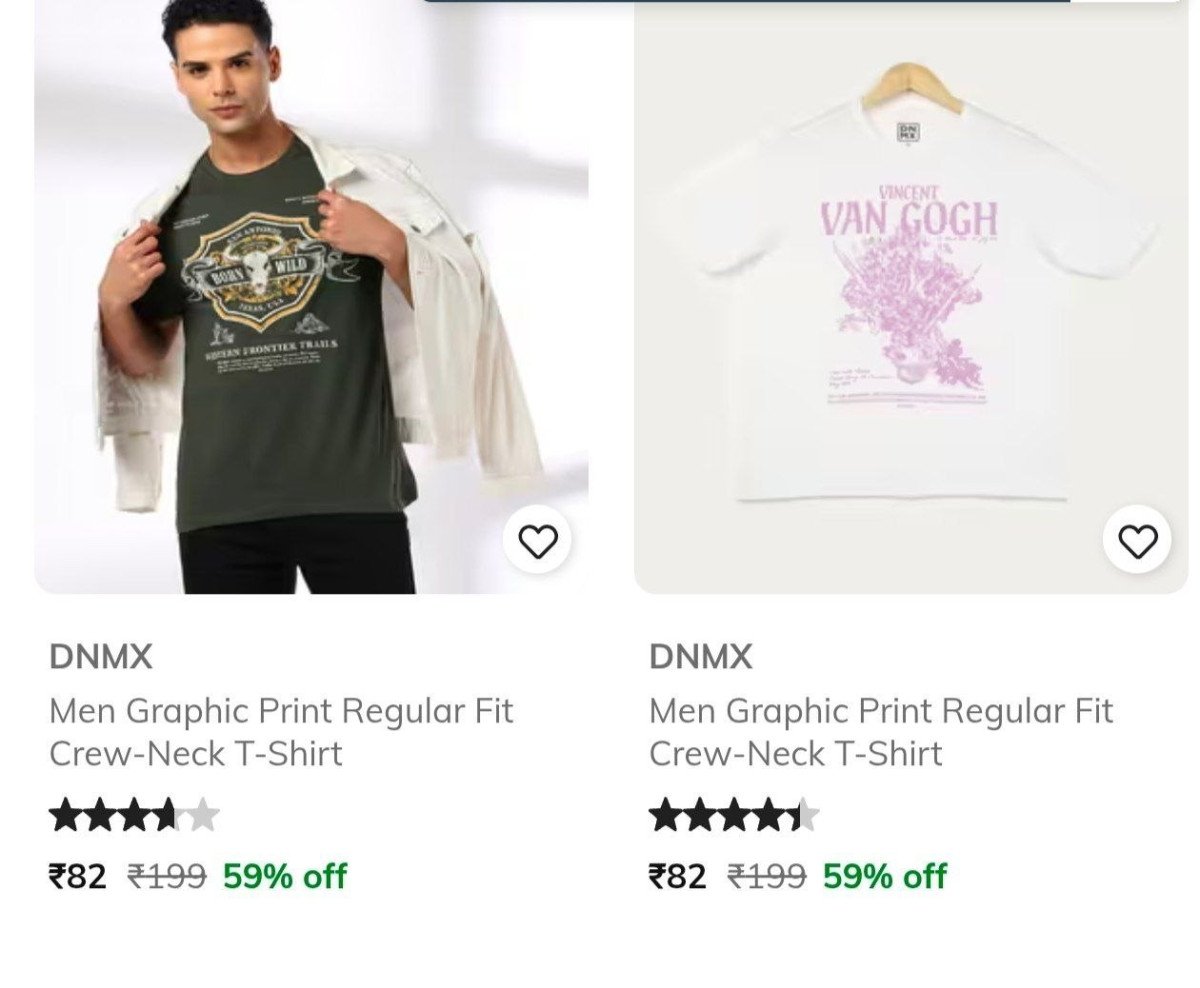1200x988 pixels.
Task: Tap heart icon on Van Gogh t-shirt
Action: [x=1137, y=541]
